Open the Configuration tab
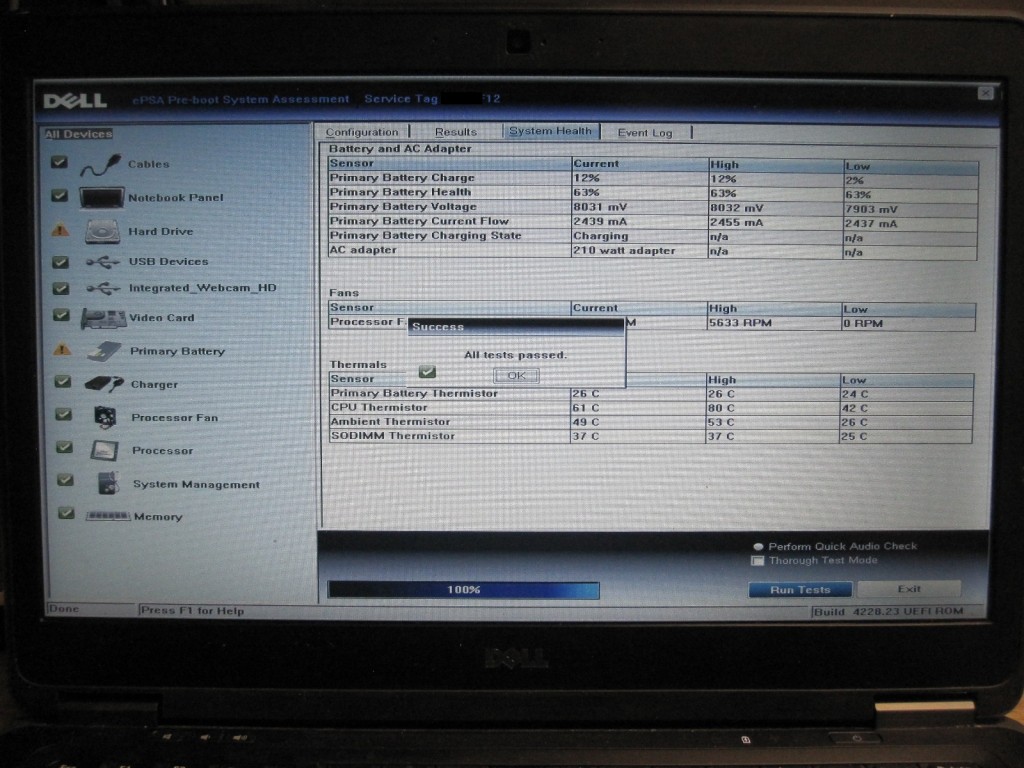Viewport: 1024px width, 768px height. coord(362,132)
